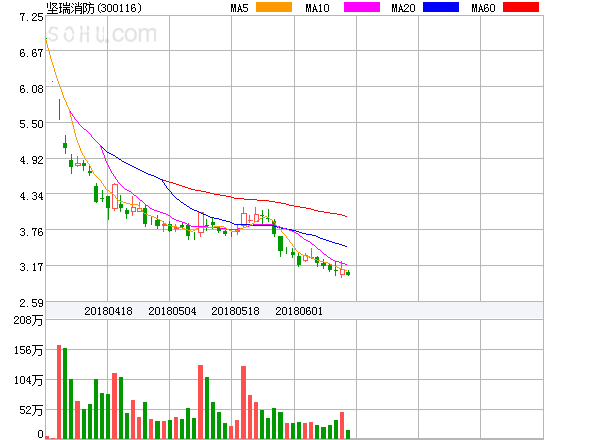Viewport: 600px width, 440px height.
Task: Click the 4.34 price axis label
Action: (31, 196)
